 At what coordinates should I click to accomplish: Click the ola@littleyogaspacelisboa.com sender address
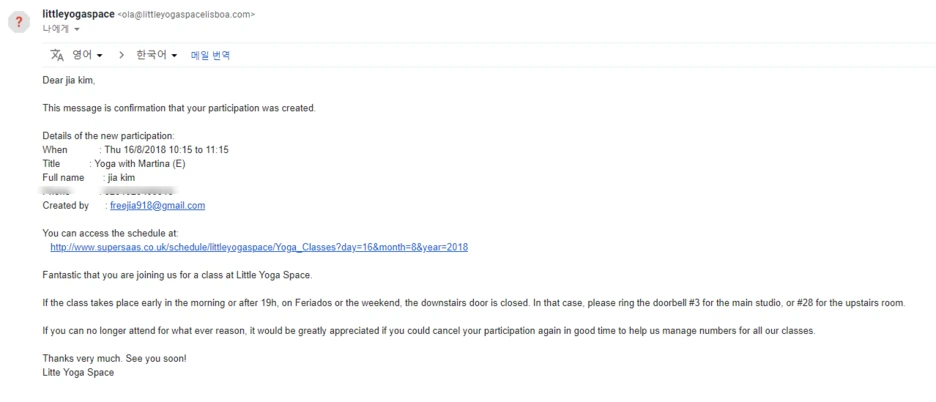point(186,15)
